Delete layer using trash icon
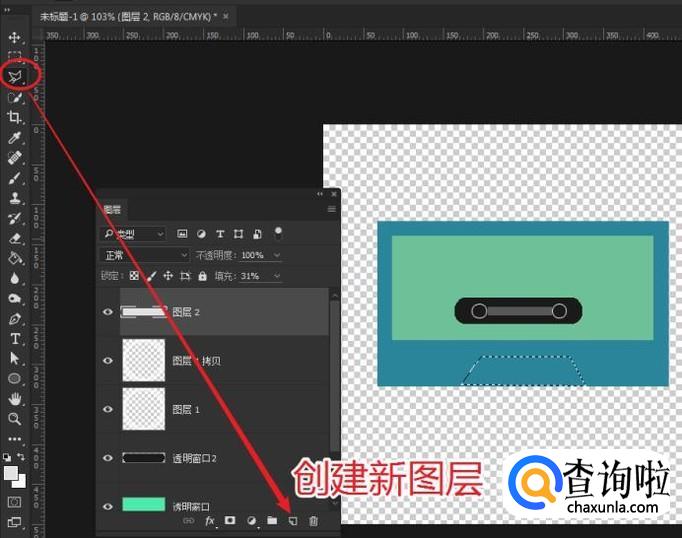Image resolution: width=682 pixels, height=538 pixels. coord(314,521)
